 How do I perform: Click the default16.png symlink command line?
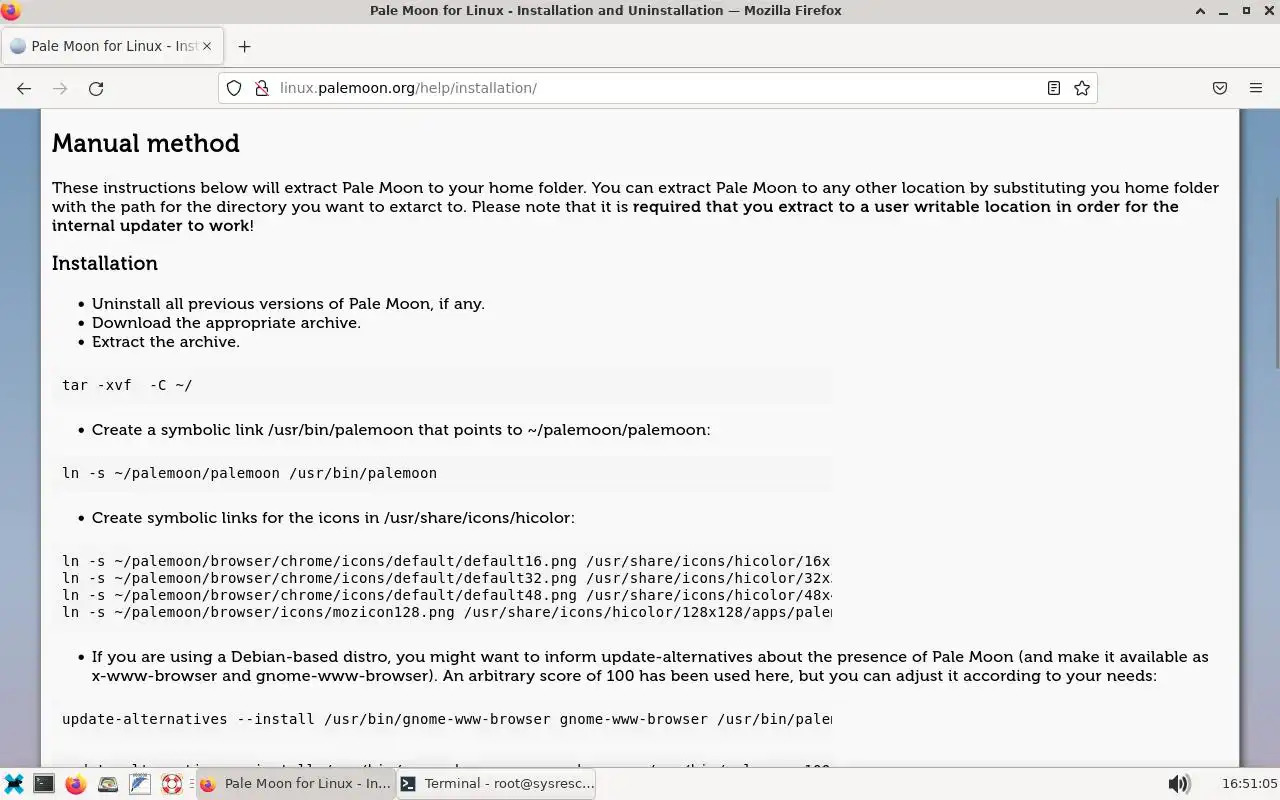pos(446,561)
